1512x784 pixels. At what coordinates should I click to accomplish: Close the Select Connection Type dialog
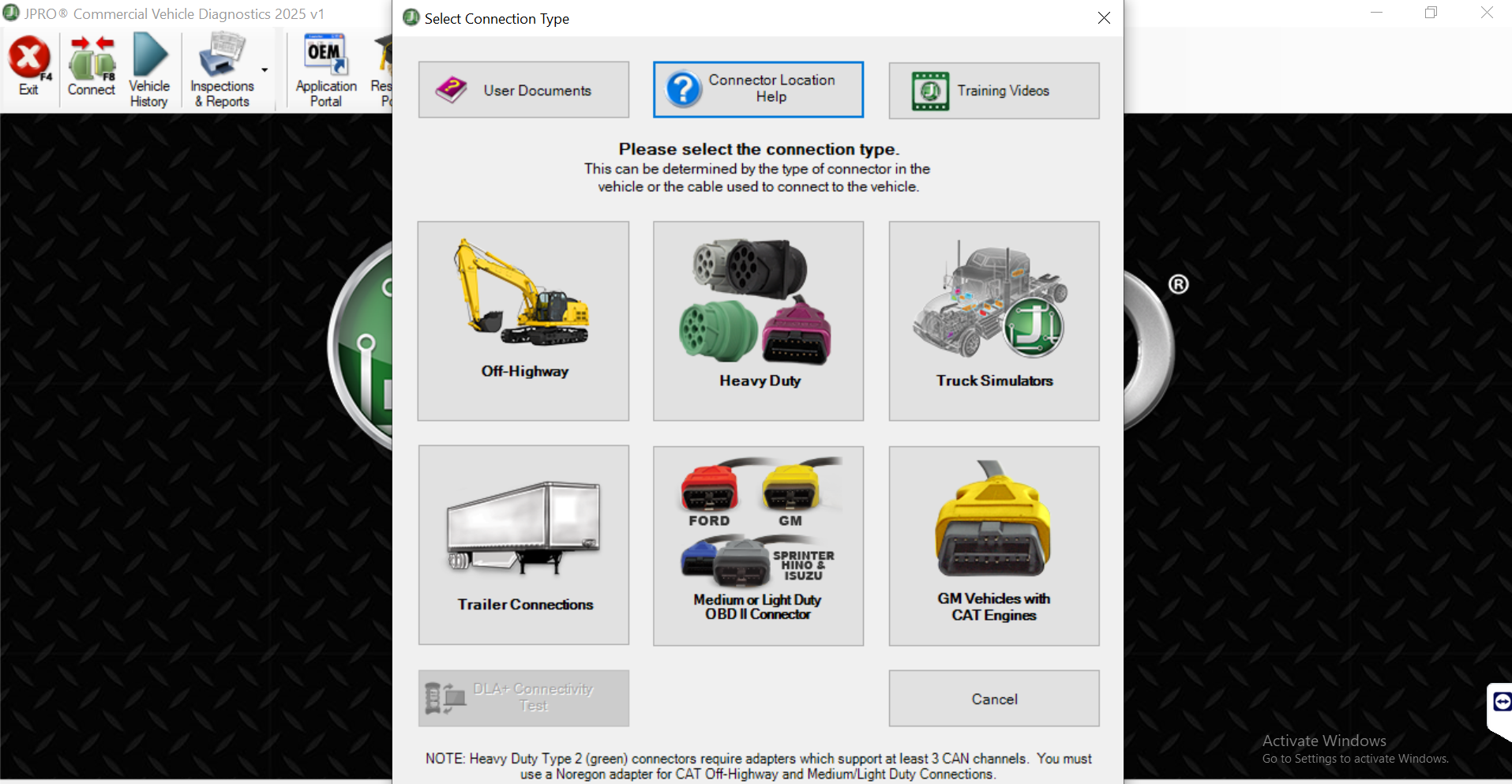point(1104,17)
